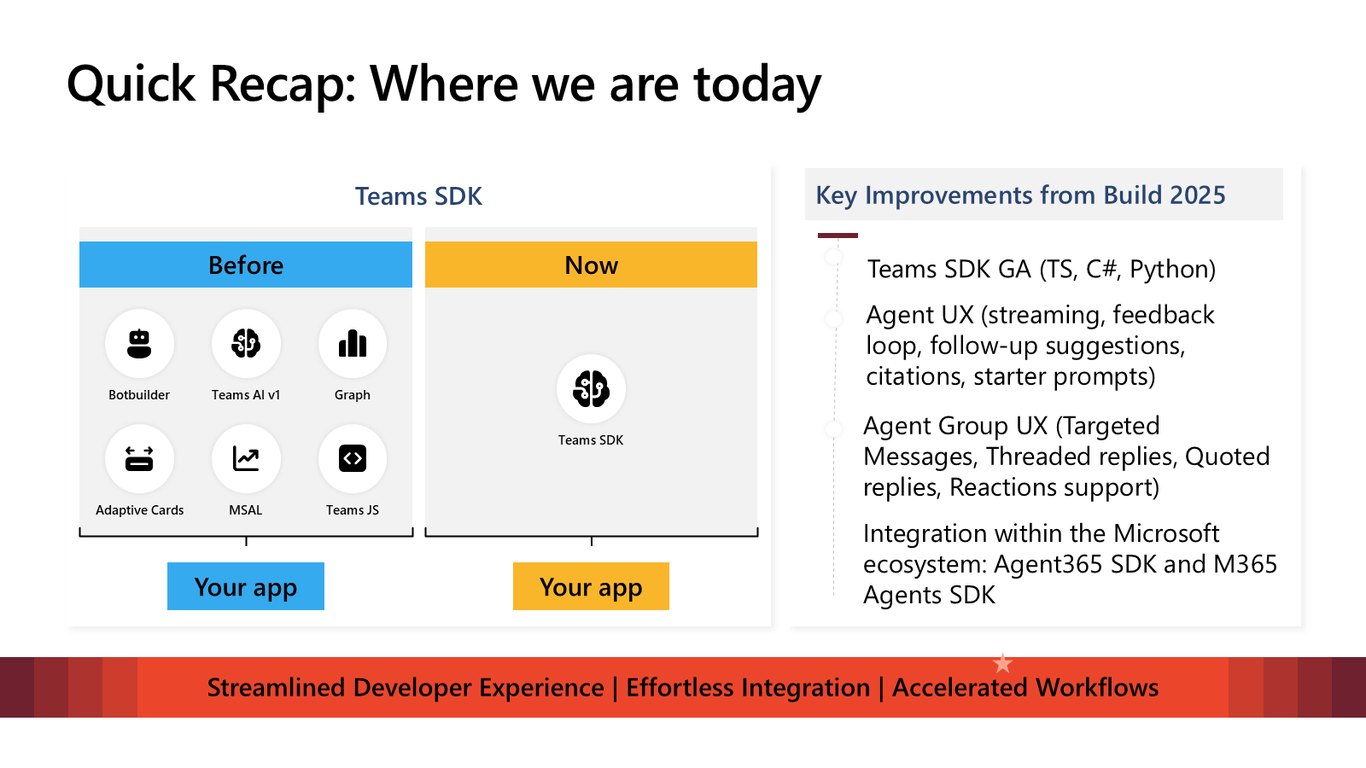Click the Teams SDK brain icon under Now
This screenshot has width=1366, height=768.
591,389
